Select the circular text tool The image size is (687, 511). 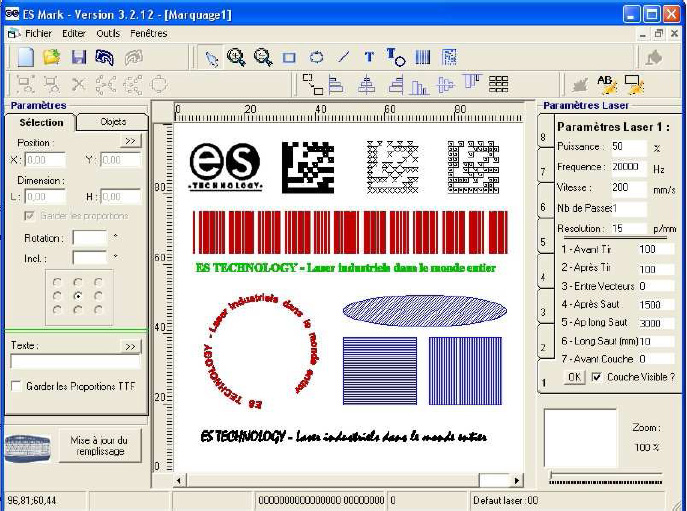click(x=396, y=57)
